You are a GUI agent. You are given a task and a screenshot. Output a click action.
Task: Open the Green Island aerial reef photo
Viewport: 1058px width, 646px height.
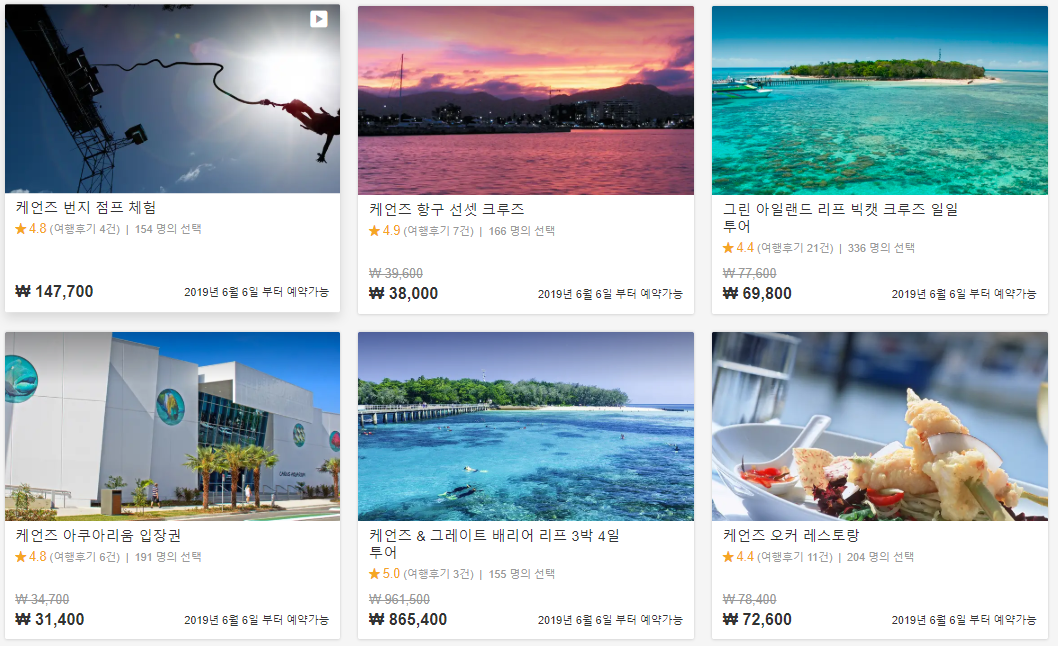[x=880, y=100]
